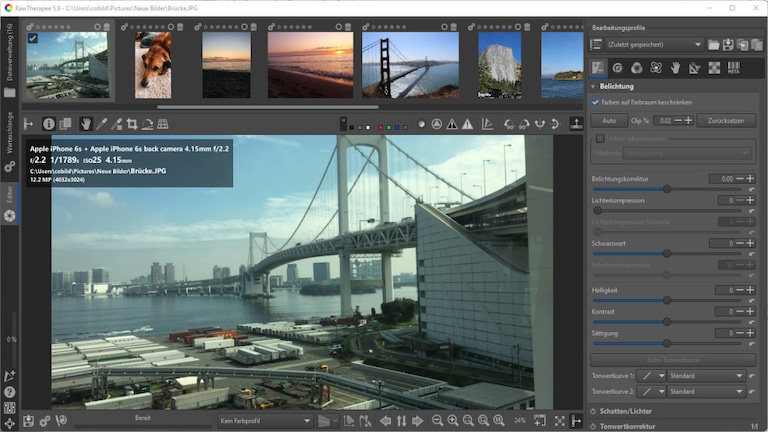Switch to the Exposure tab
768x432 pixels.
click(599, 68)
